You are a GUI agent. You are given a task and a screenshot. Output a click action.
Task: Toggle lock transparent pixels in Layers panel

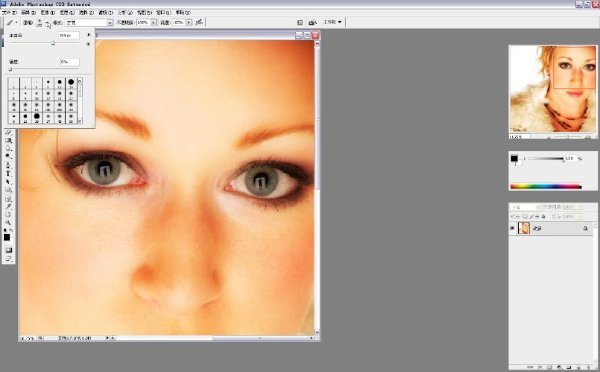pyautogui.click(x=525, y=217)
